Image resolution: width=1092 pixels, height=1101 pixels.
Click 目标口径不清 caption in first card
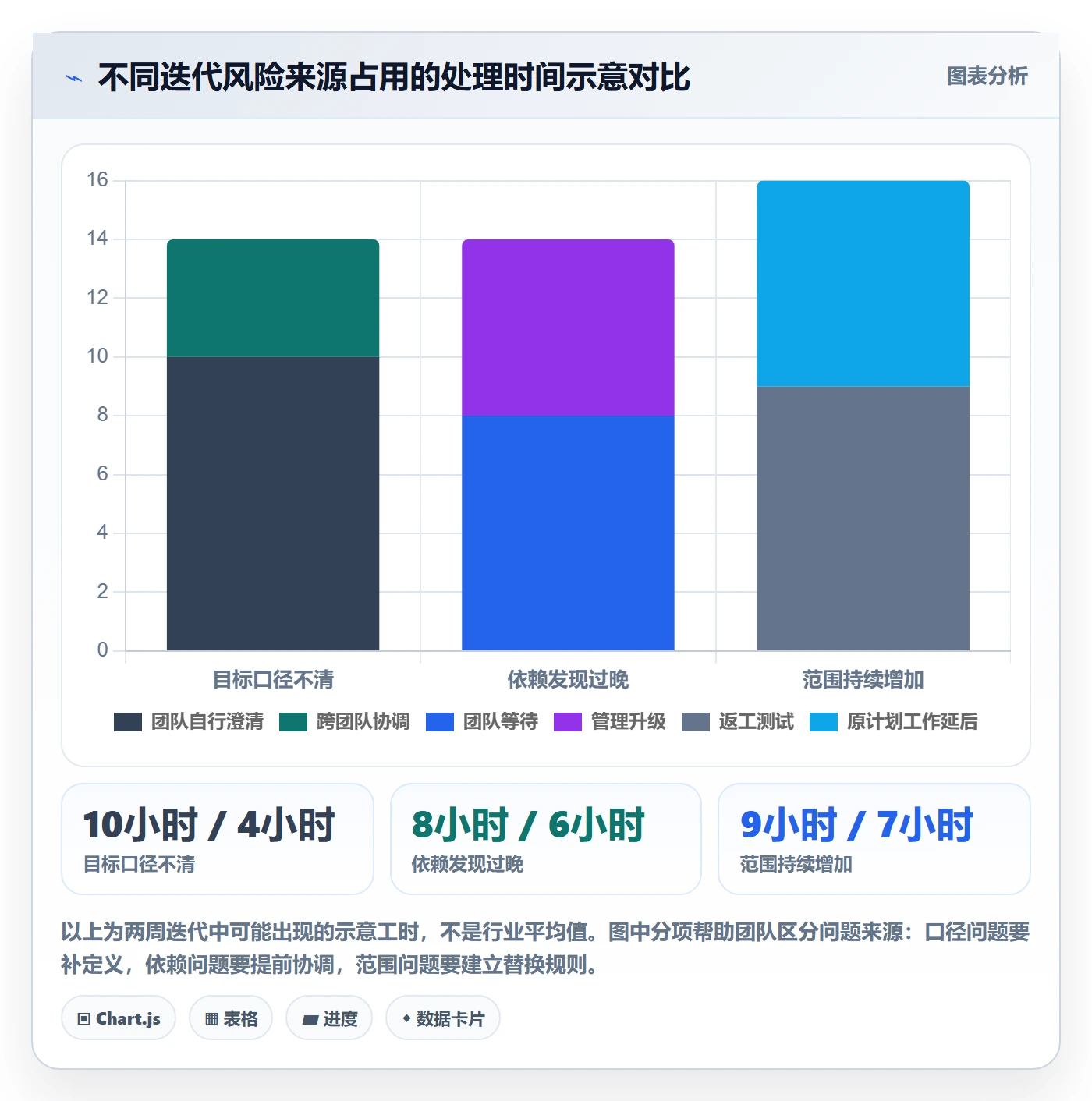pyautogui.click(x=140, y=864)
